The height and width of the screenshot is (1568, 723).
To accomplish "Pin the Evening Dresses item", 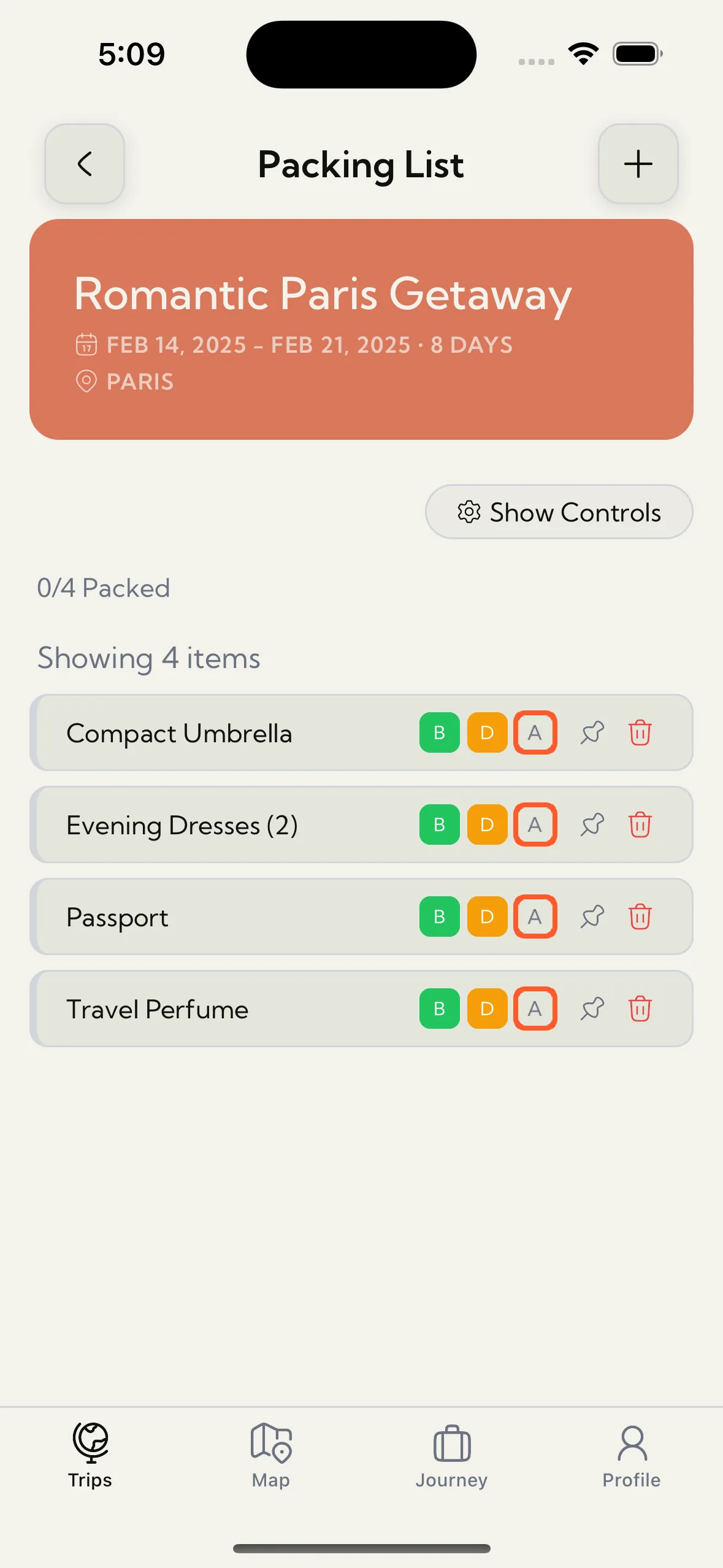I will 592,824.
